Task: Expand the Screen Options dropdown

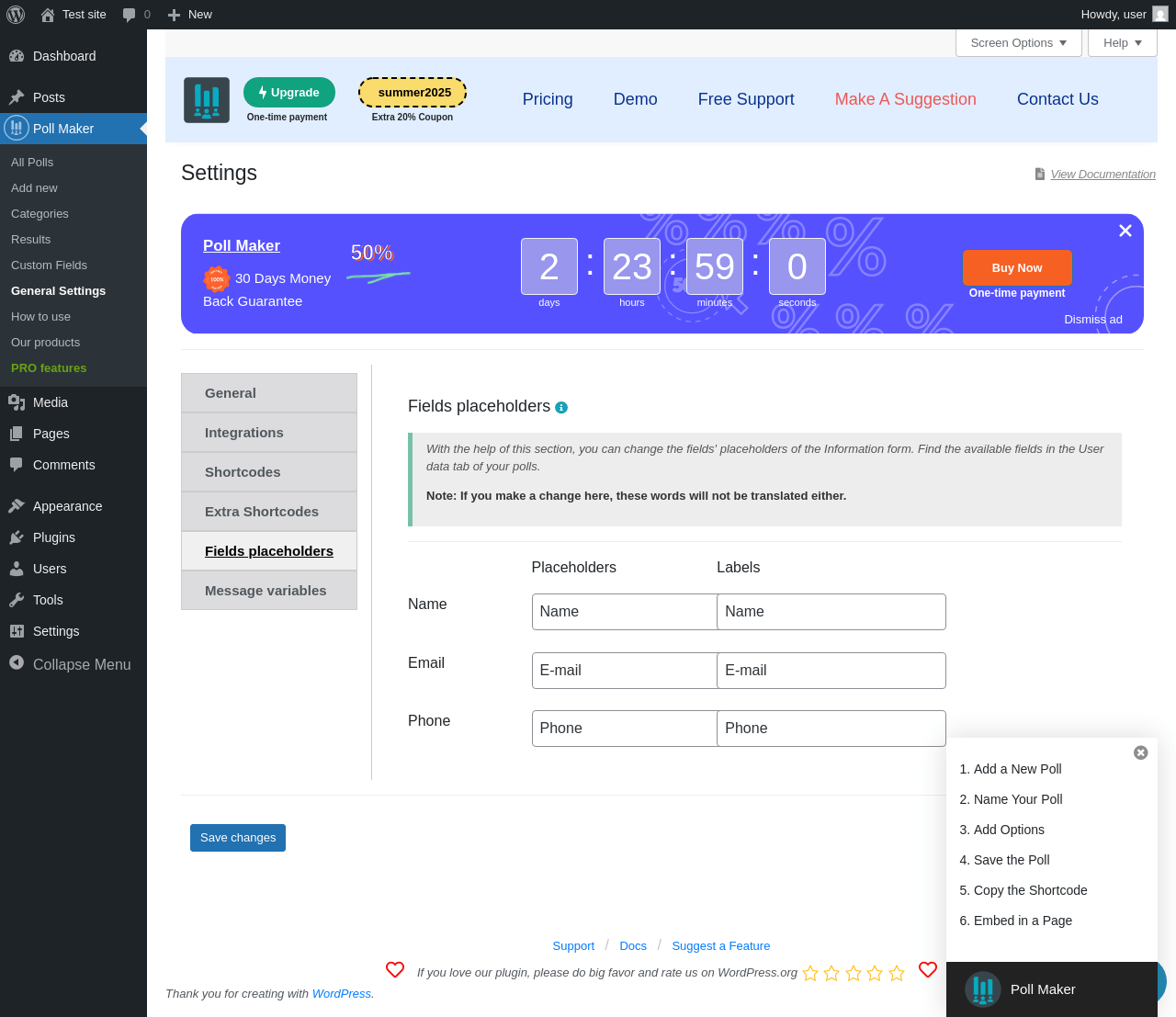Action: pyautogui.click(x=1019, y=43)
